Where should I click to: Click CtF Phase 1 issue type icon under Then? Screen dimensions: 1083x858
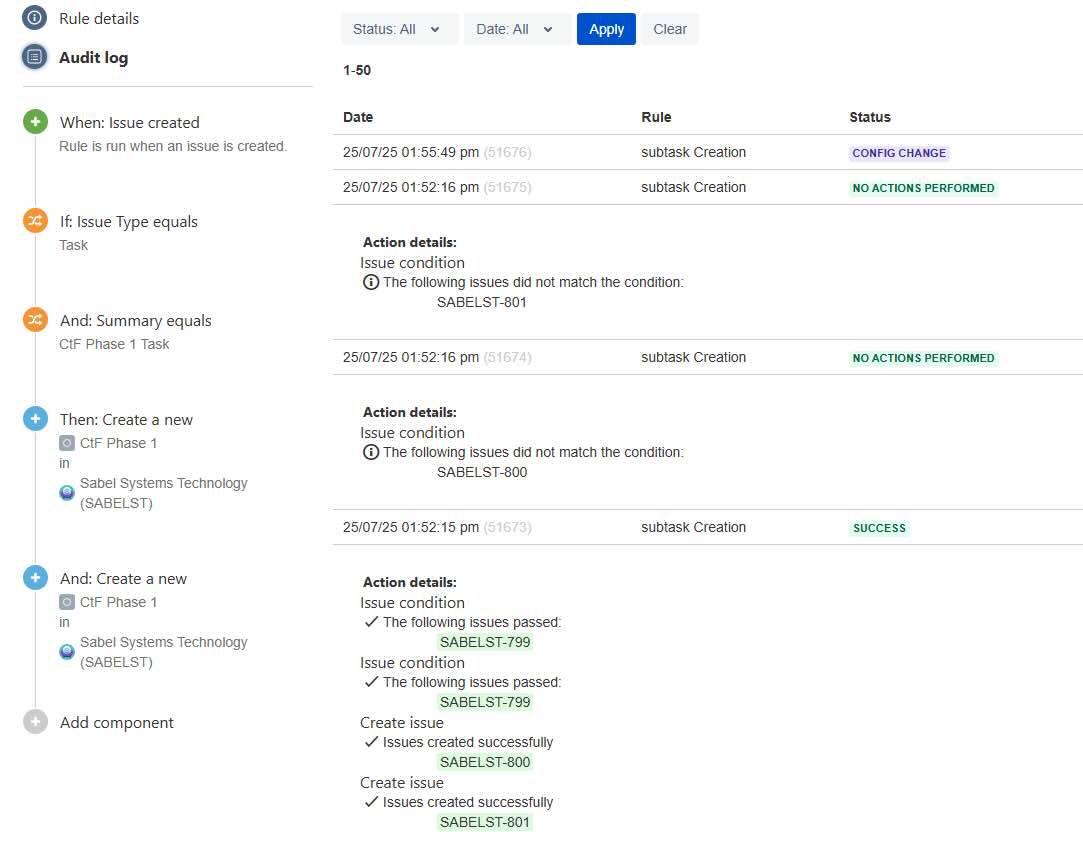(66, 443)
